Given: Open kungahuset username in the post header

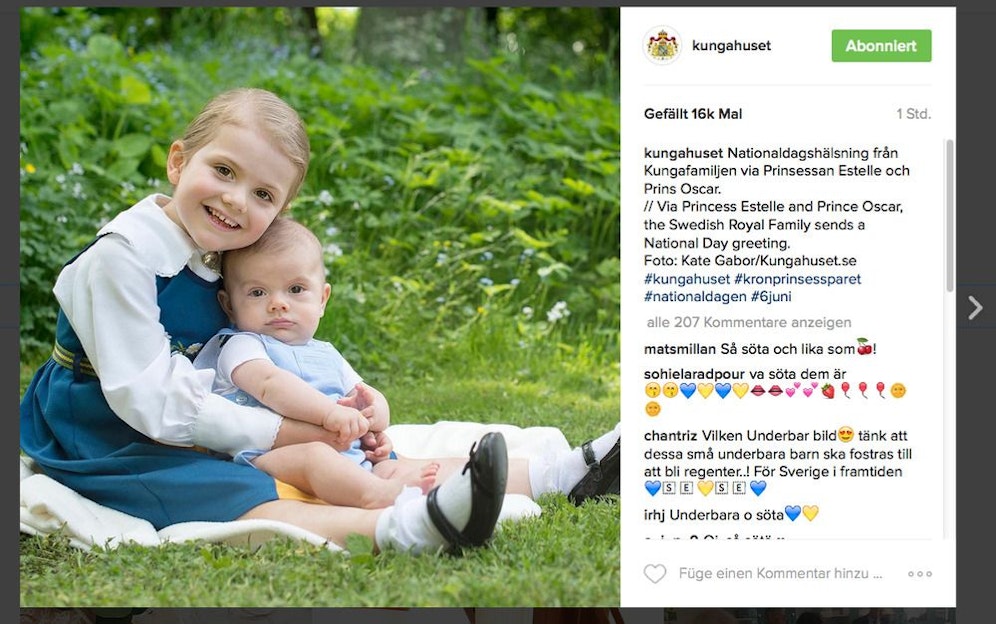Looking at the screenshot, I should [x=731, y=46].
